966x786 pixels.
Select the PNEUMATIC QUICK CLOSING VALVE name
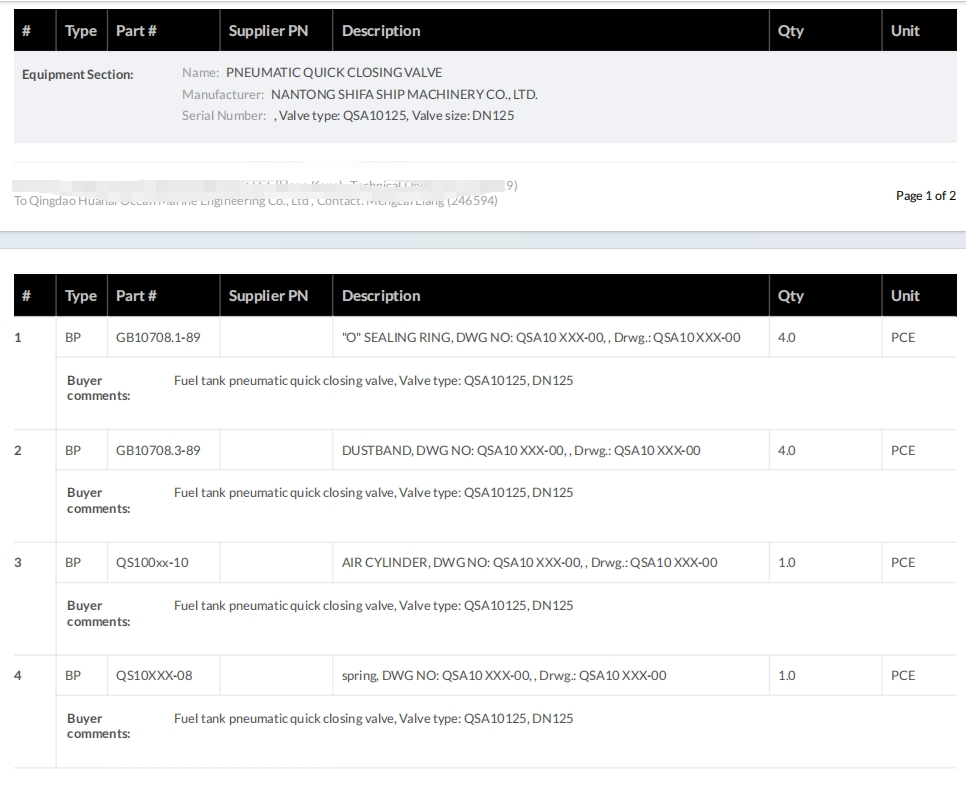click(334, 72)
